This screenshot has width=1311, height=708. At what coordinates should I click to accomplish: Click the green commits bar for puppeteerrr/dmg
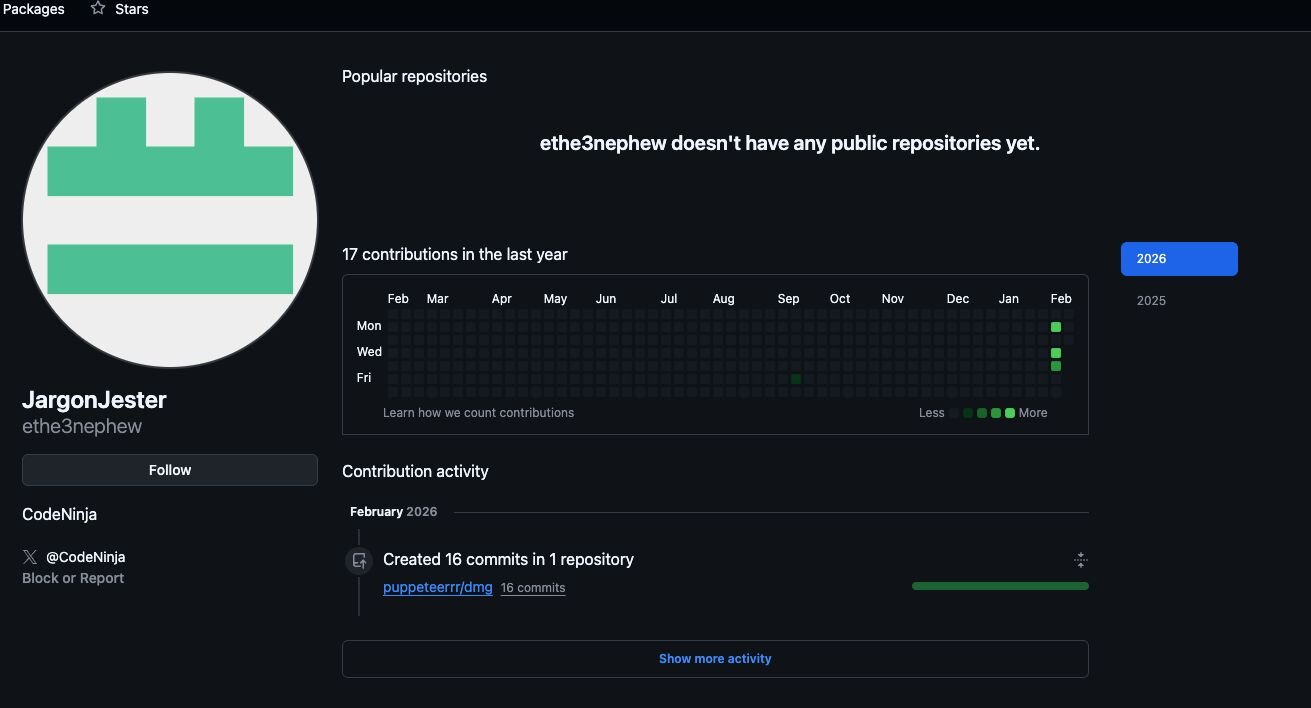tap(1000, 586)
